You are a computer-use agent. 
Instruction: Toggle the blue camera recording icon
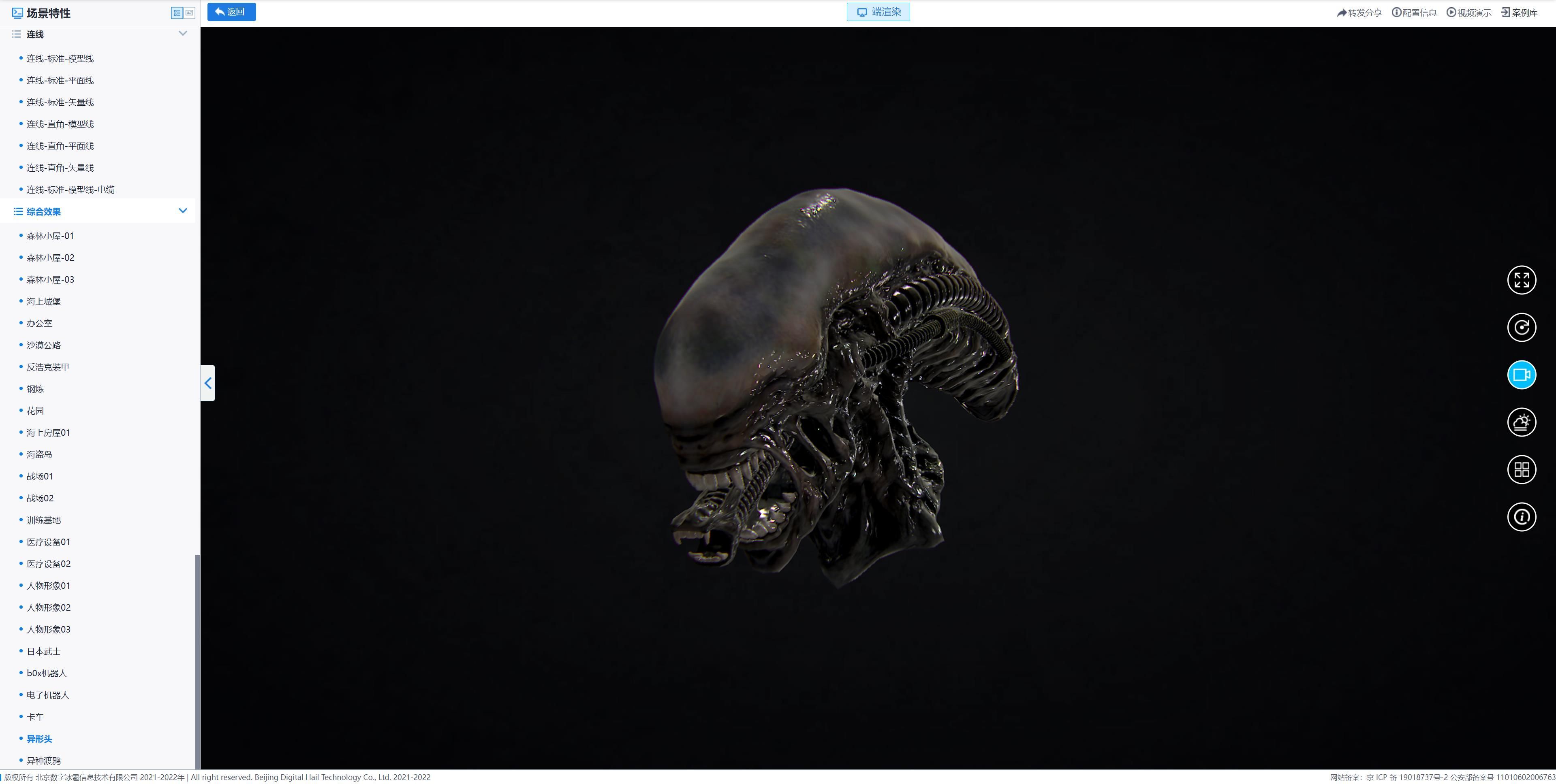pyautogui.click(x=1521, y=375)
